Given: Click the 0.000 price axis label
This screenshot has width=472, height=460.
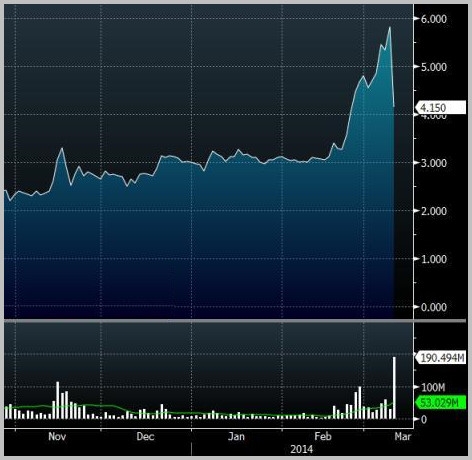Looking at the screenshot, I should coord(434,307).
